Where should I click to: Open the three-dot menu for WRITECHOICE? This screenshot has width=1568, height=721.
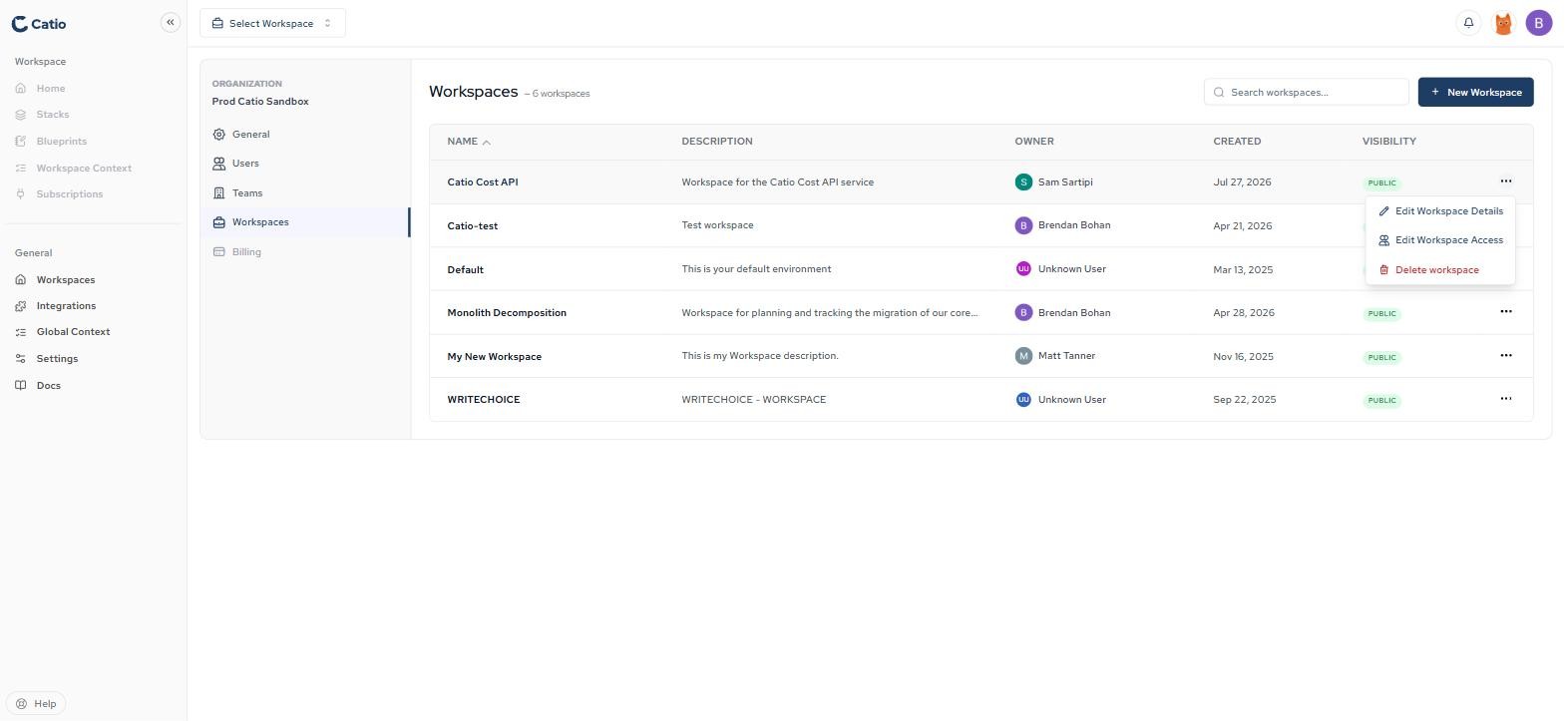1506,399
